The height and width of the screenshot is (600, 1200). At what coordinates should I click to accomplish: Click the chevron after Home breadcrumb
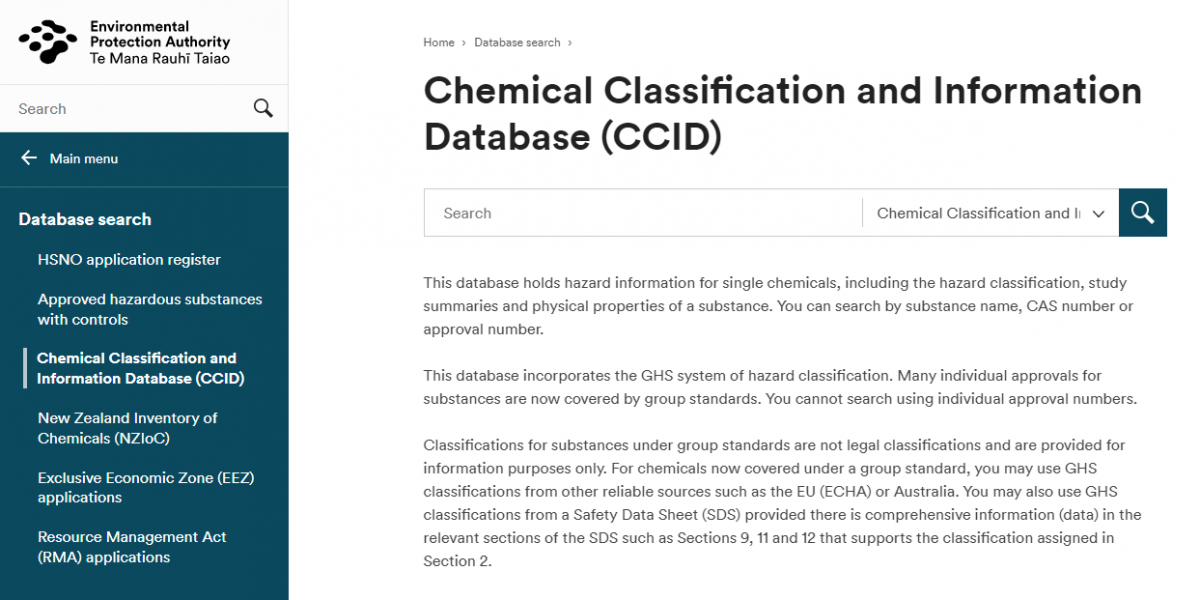click(x=465, y=43)
